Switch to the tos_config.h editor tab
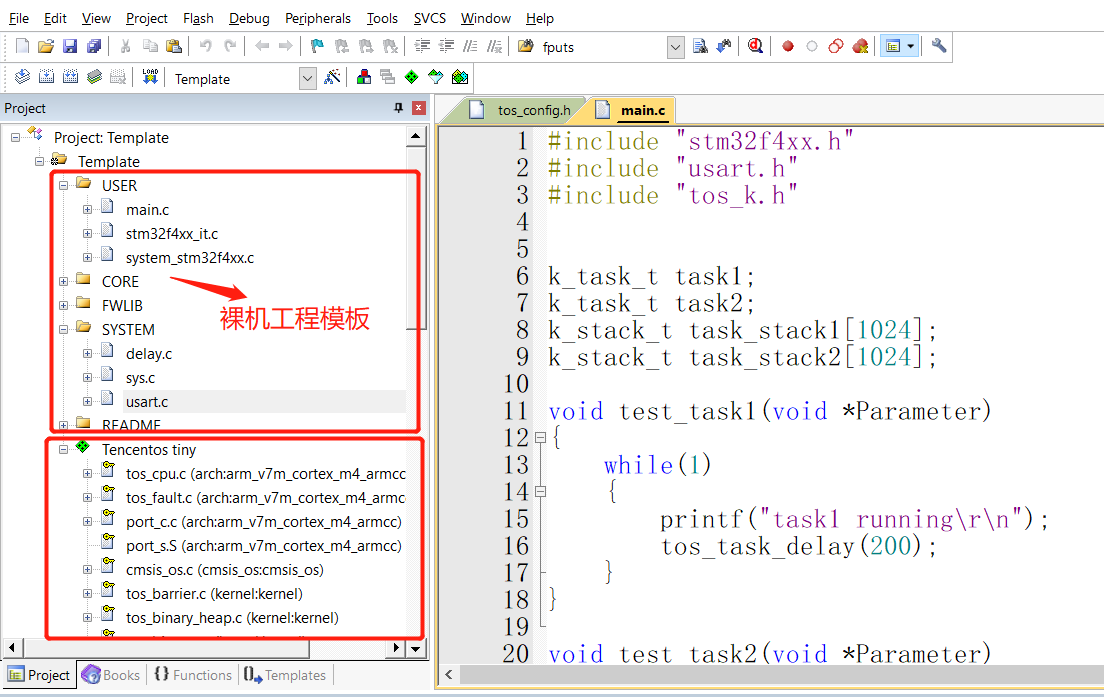This screenshot has width=1104, height=697. pos(521,111)
